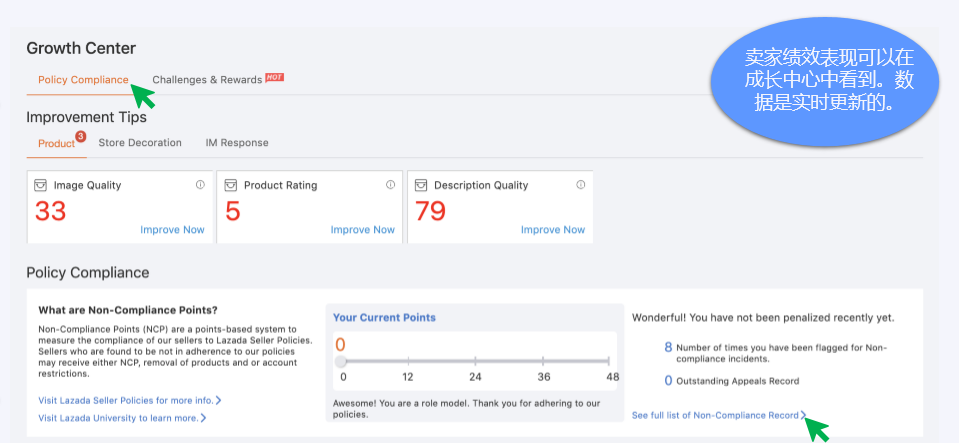The image size is (959, 443).
Task: Click the chevron after Lazada University link
Action: pyautogui.click(x=204, y=418)
